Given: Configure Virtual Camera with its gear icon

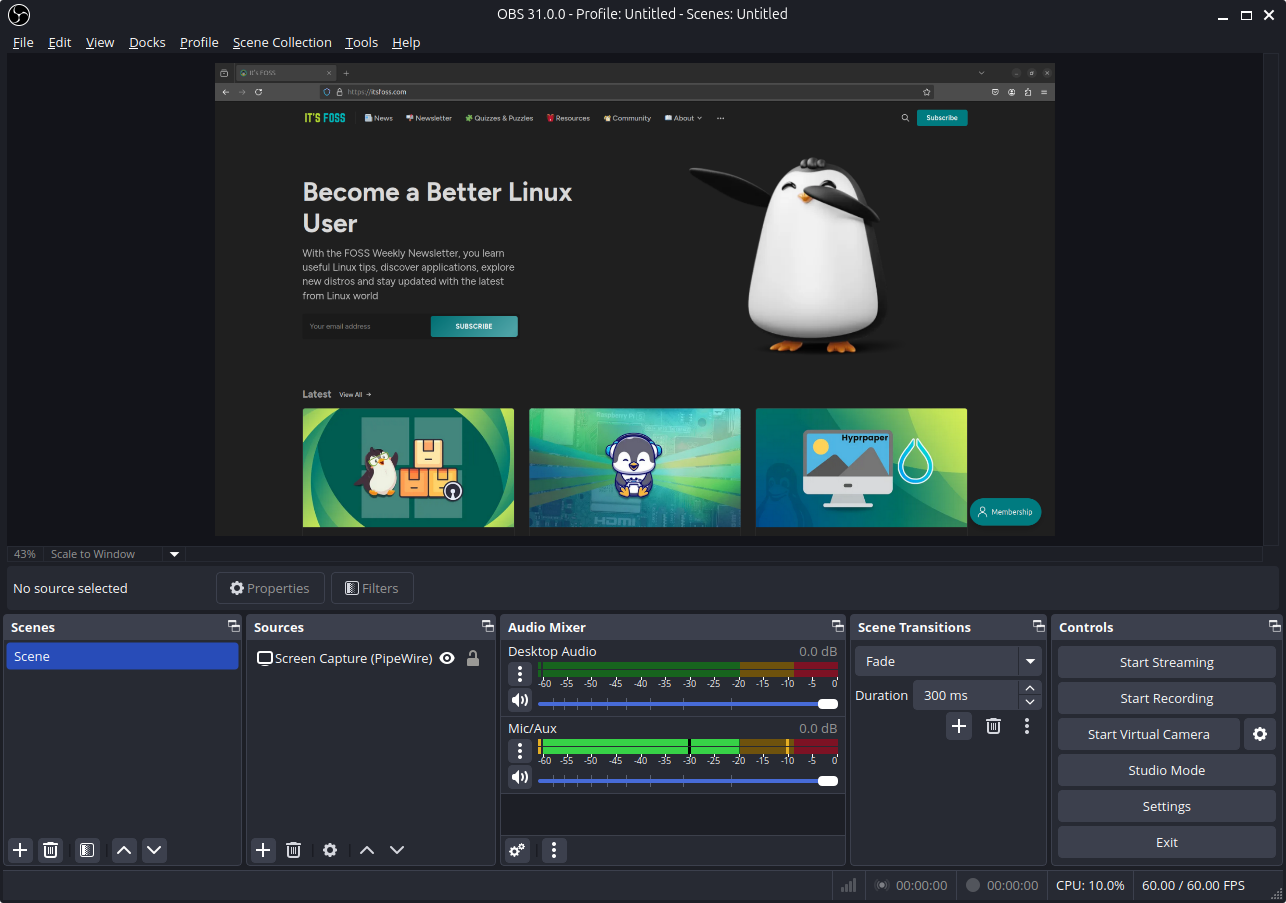Looking at the screenshot, I should pos(1259,734).
